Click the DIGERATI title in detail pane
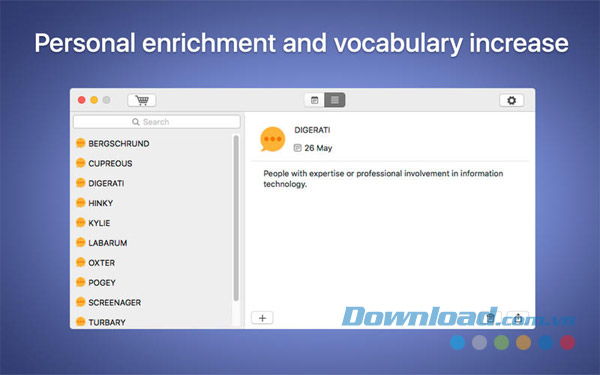The width and height of the screenshot is (600, 375). 312,130
